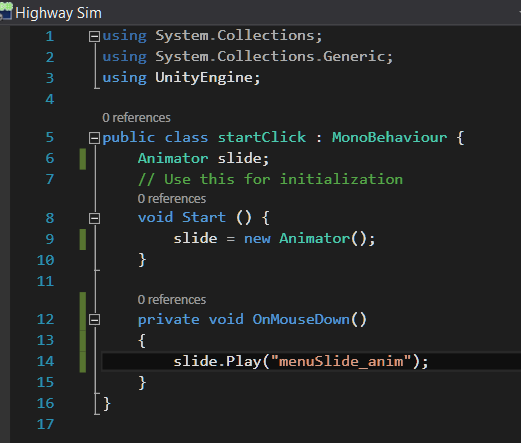This screenshot has width=521, height=443.
Task: Open 0 references above startClick class
Action: click(136, 118)
